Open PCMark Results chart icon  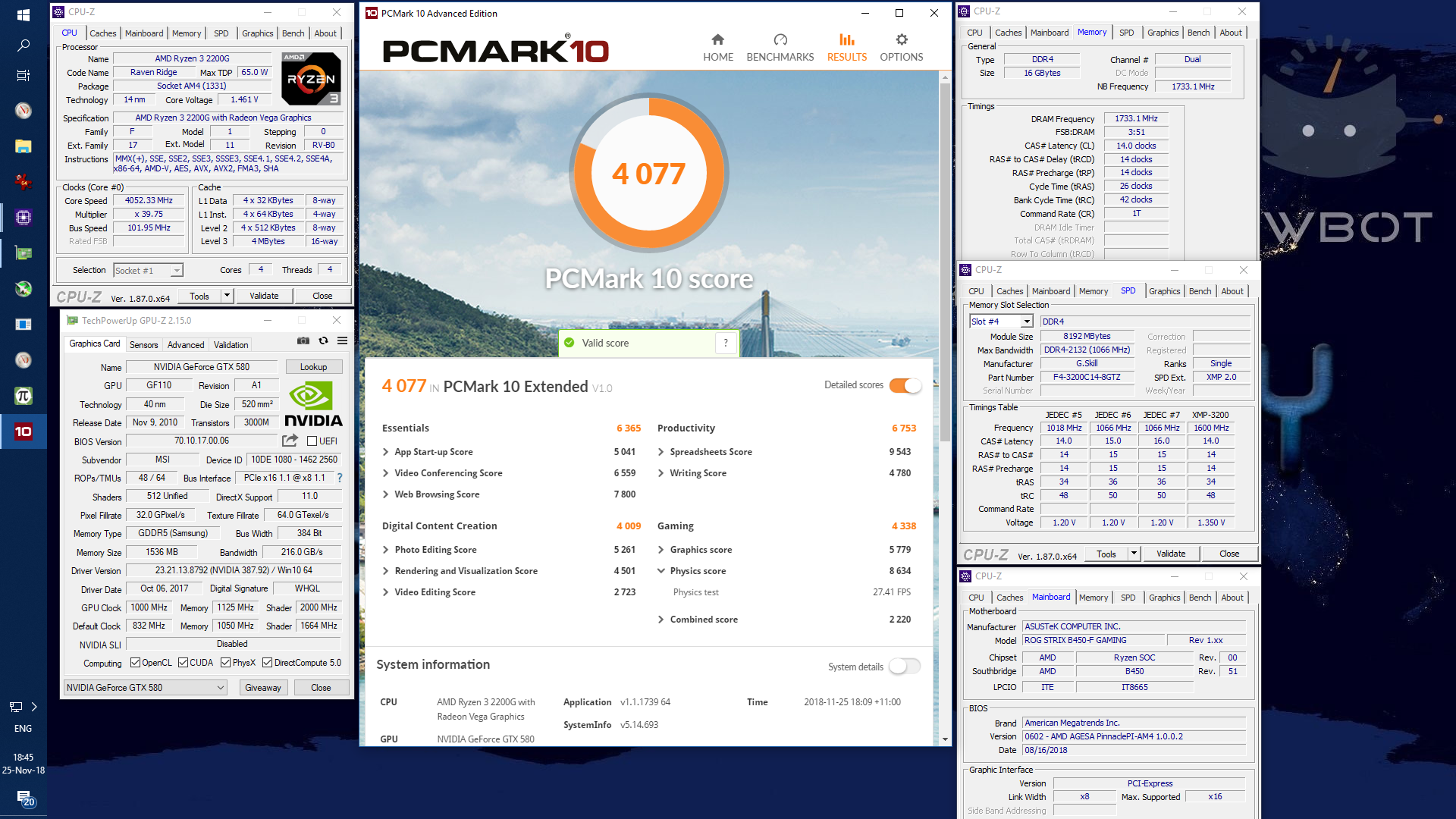[847, 39]
